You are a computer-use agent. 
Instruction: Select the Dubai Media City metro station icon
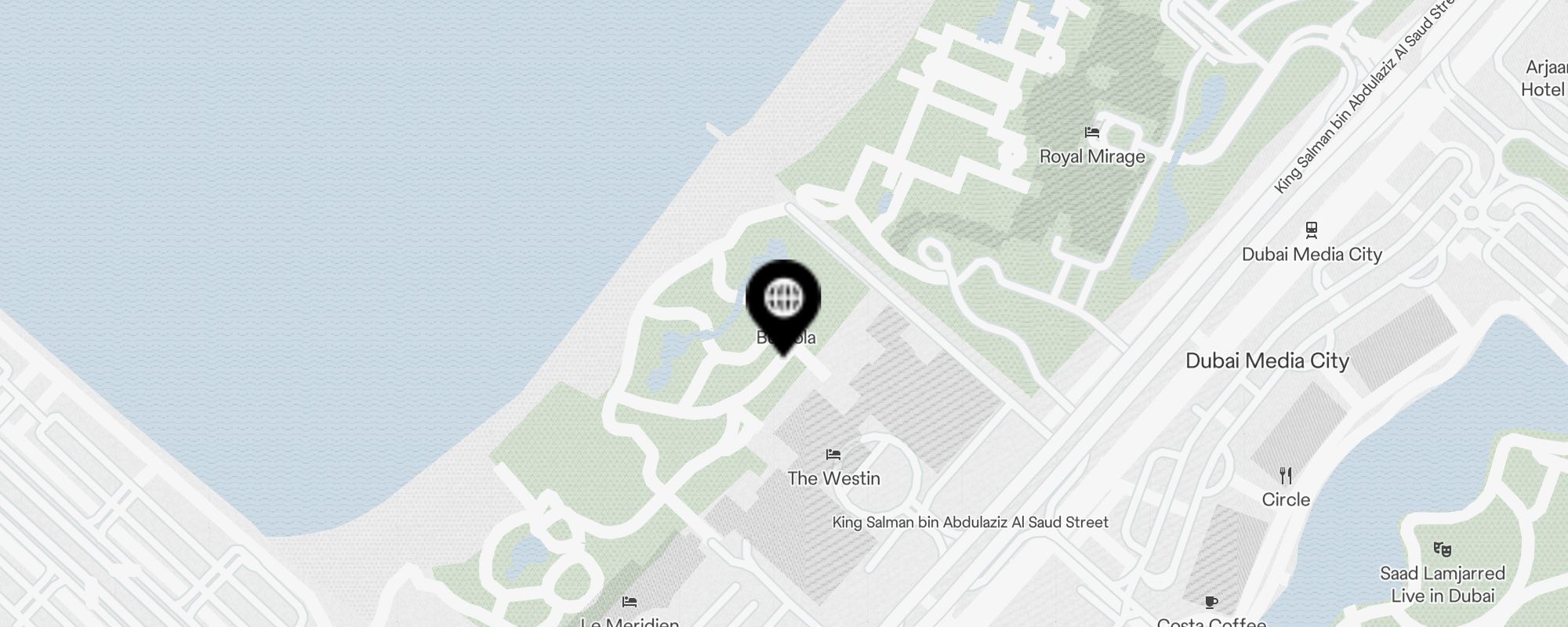tap(1311, 230)
